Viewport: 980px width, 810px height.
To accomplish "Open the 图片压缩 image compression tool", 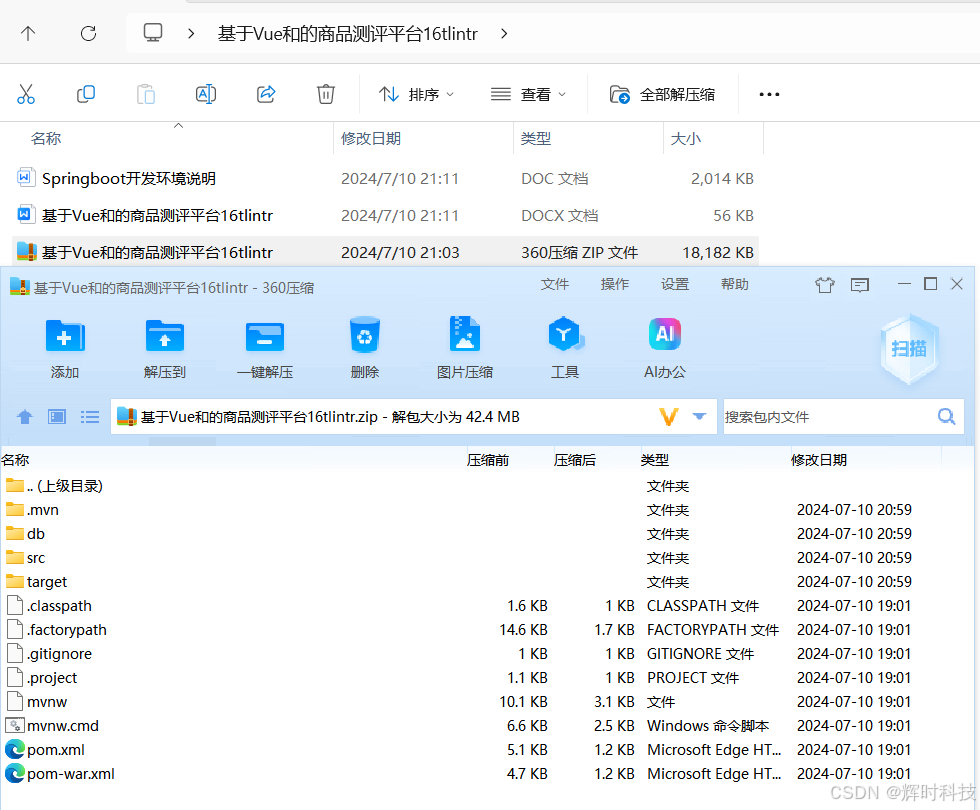I will click(464, 345).
